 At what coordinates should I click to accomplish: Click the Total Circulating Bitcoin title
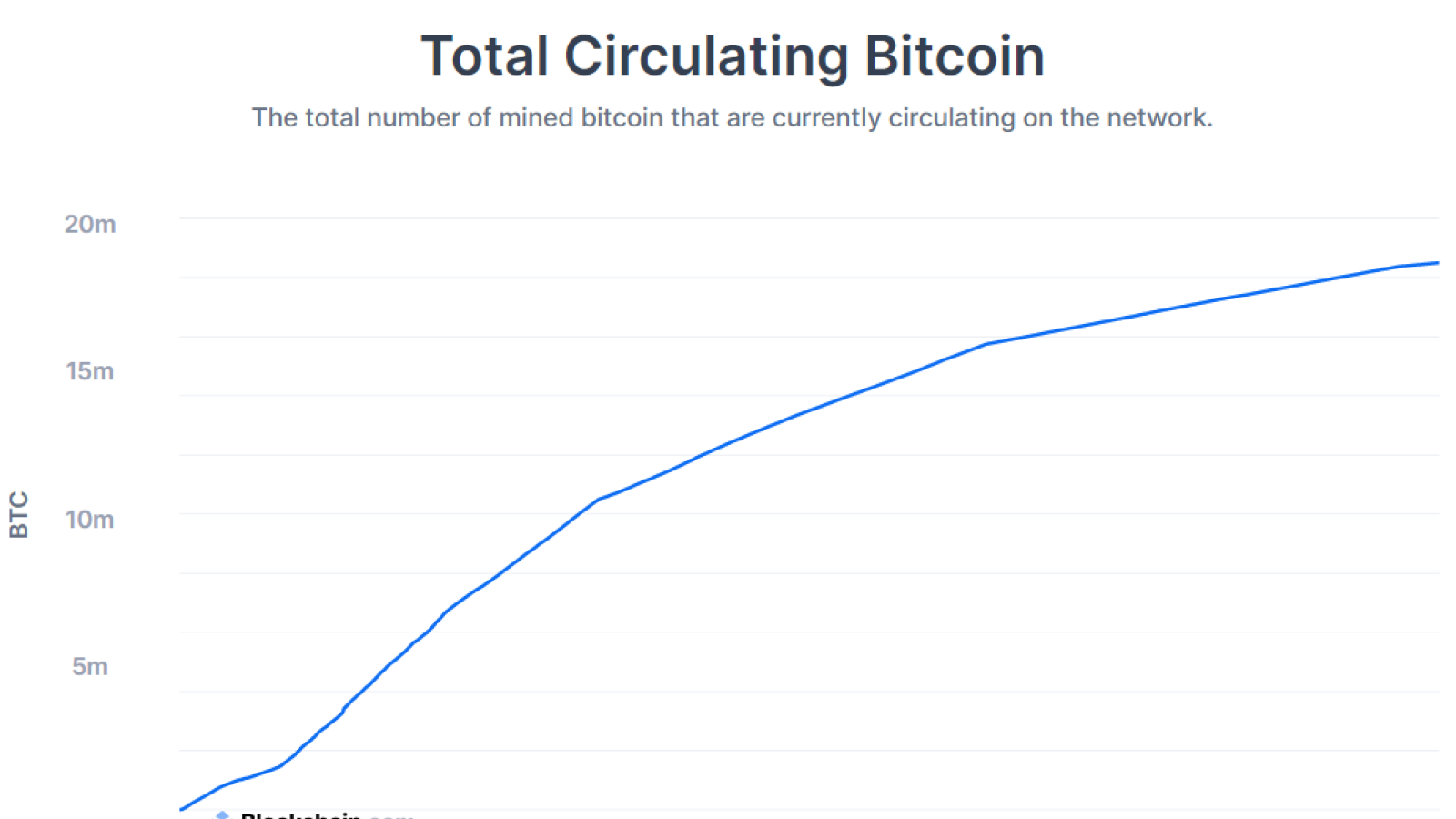[x=733, y=56]
